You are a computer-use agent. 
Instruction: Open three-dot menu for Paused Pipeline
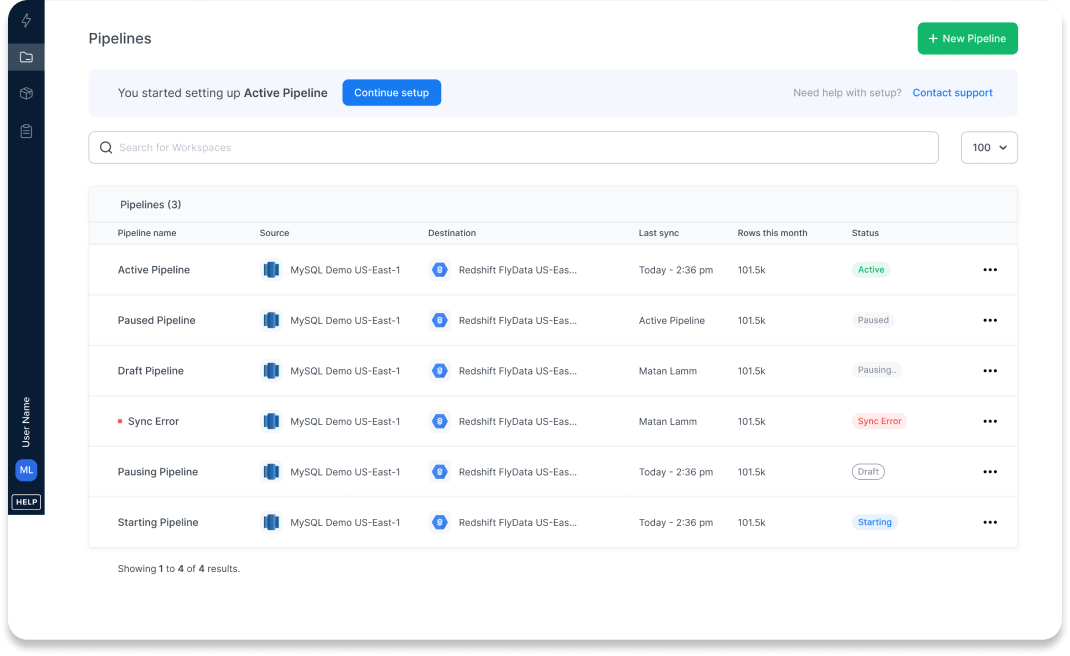pyautogui.click(x=989, y=320)
